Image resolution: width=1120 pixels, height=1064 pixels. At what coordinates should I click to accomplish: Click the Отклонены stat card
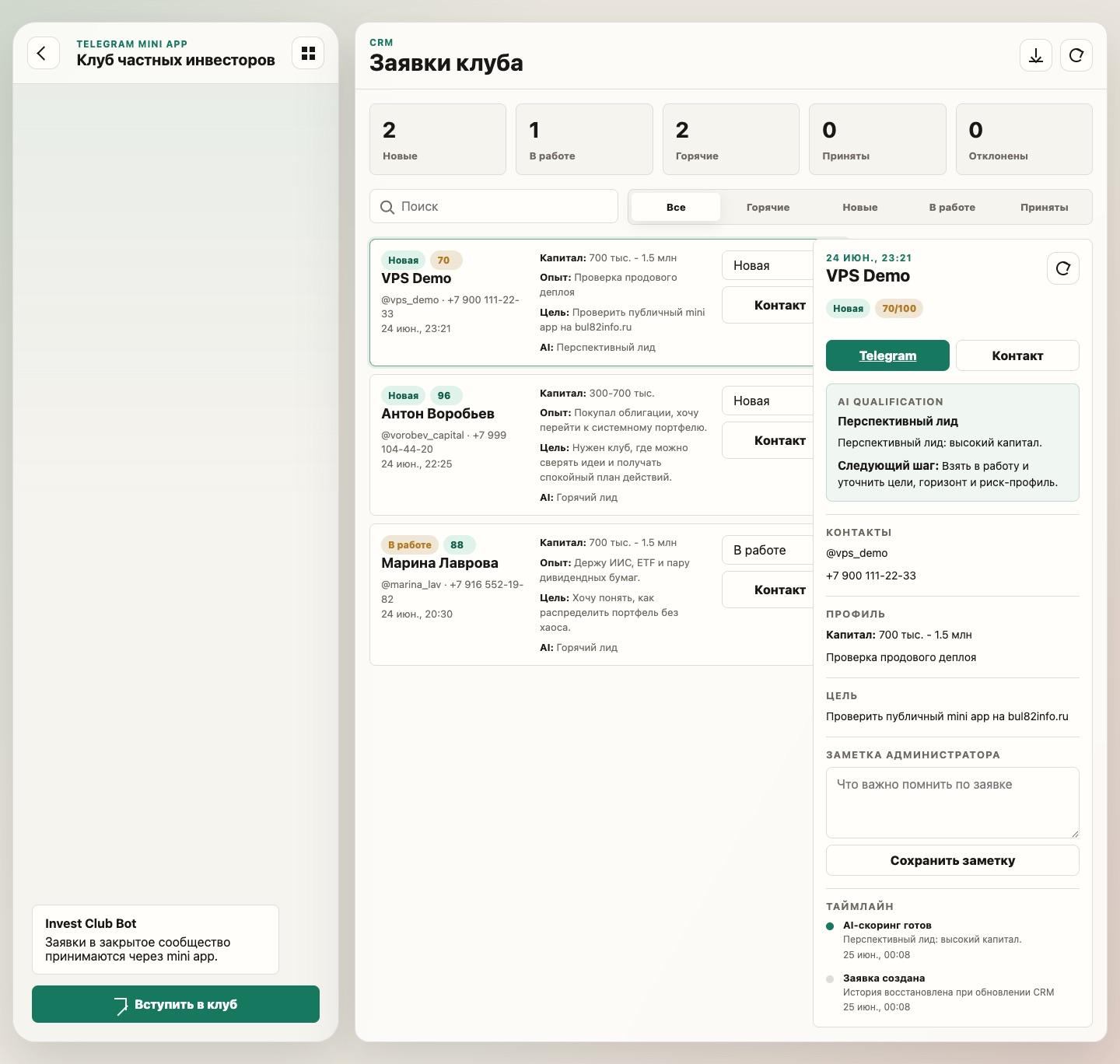pyautogui.click(x=1024, y=139)
